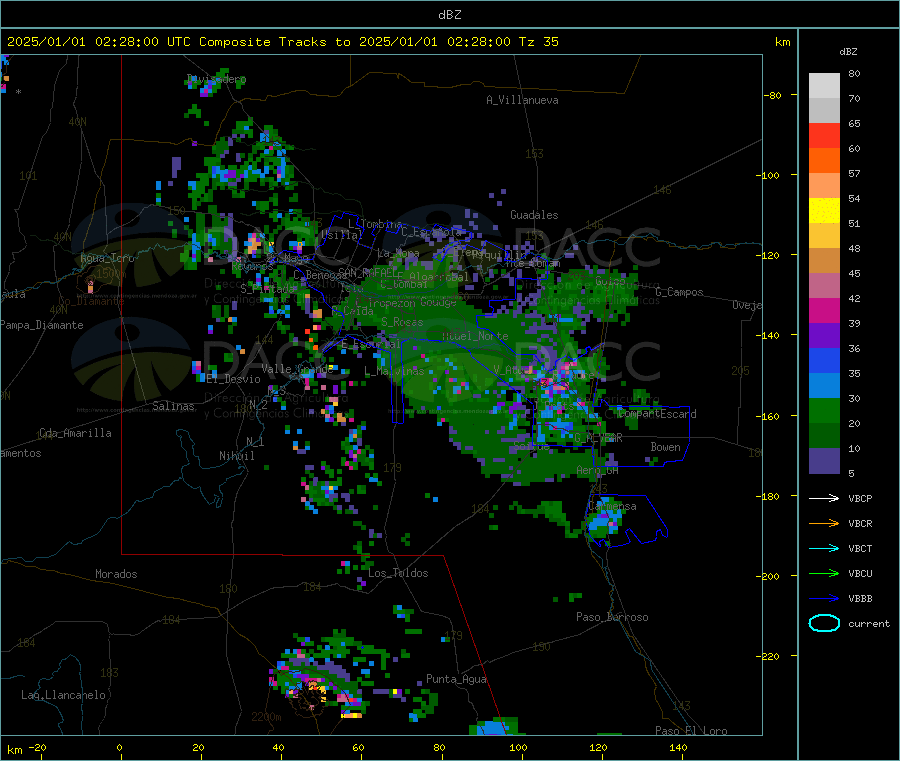
Task: Click the green VBCU arrow legend icon
Action: pos(824,573)
